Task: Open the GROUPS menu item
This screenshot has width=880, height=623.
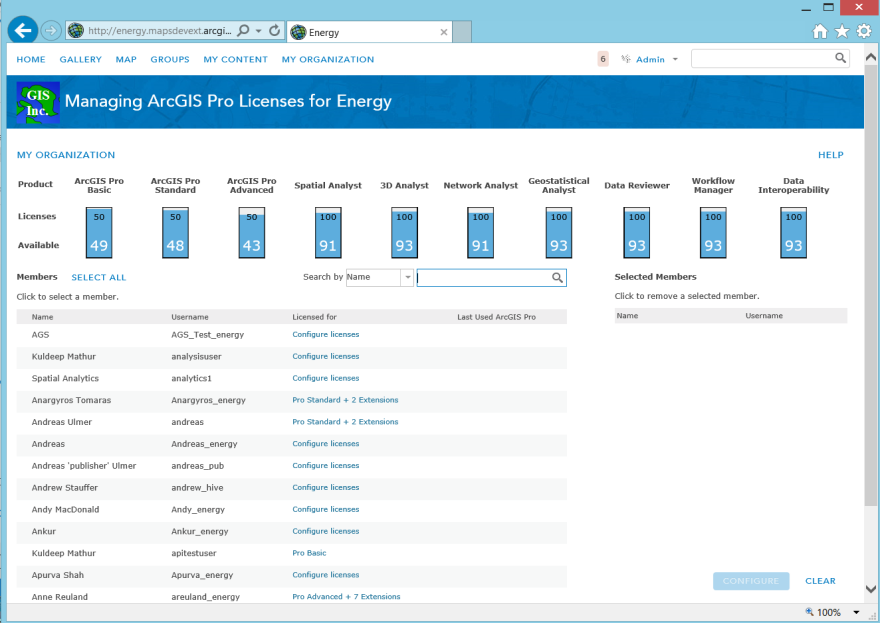Action: [170, 59]
